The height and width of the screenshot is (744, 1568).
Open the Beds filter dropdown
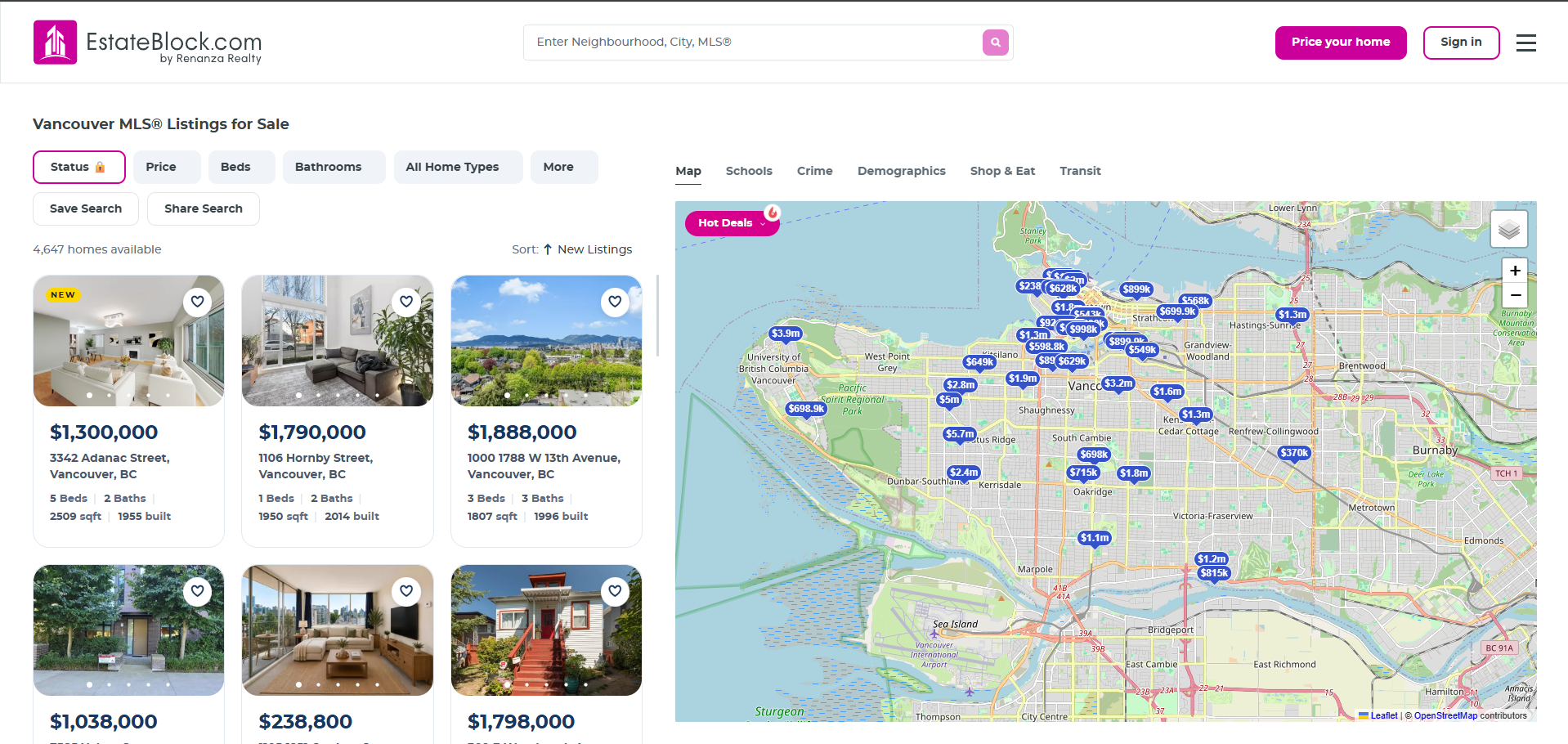241,167
